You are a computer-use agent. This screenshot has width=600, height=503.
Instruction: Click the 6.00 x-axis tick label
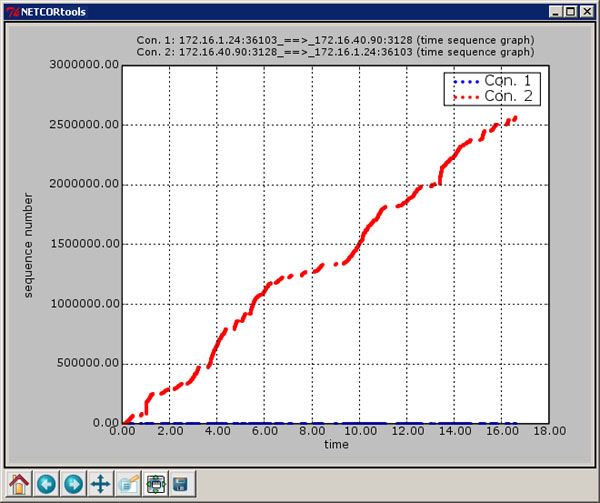point(265,431)
